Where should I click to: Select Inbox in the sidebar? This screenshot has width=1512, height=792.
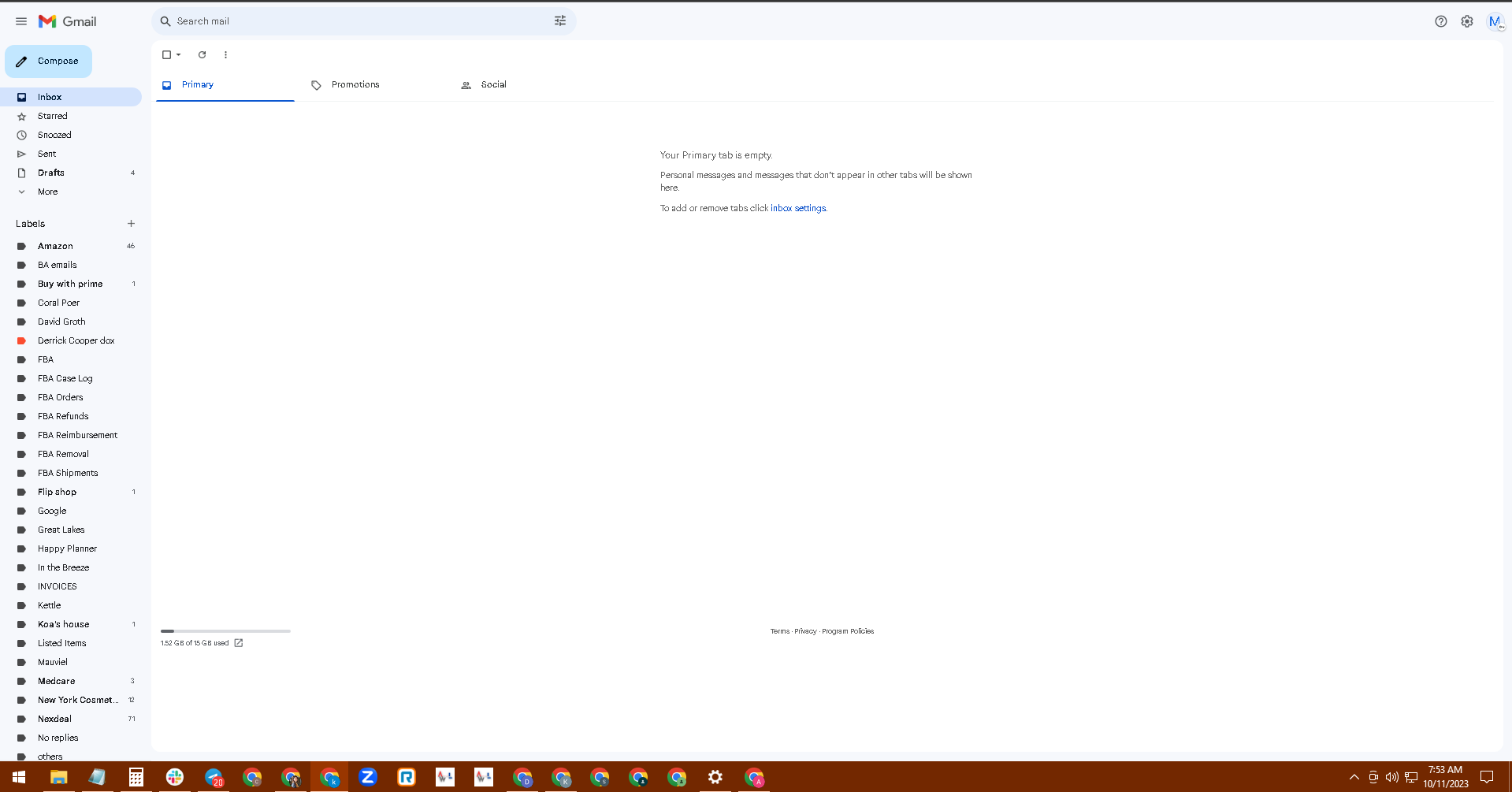pyautogui.click(x=71, y=97)
